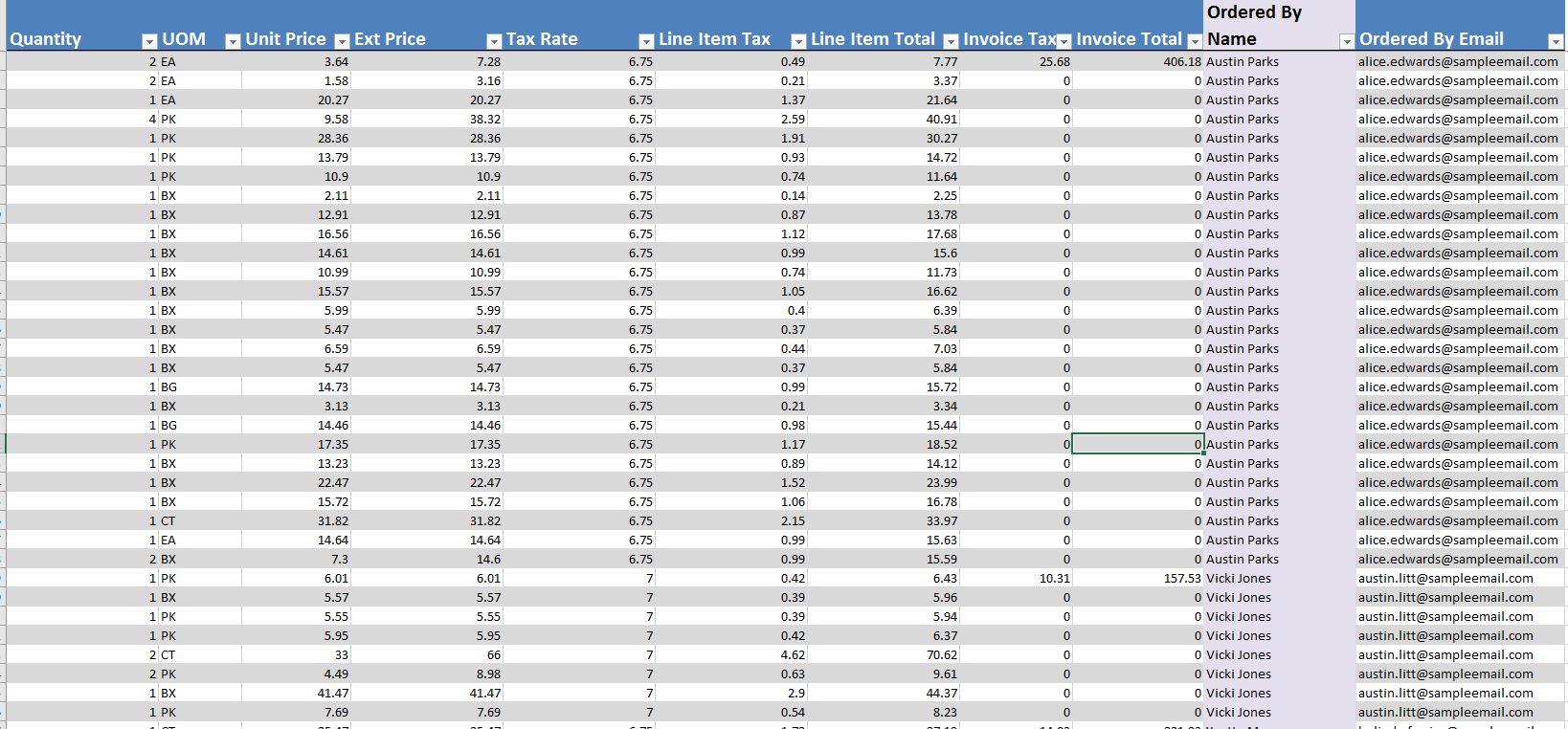Open the Ordered By Name filter dropdown

point(1347,41)
